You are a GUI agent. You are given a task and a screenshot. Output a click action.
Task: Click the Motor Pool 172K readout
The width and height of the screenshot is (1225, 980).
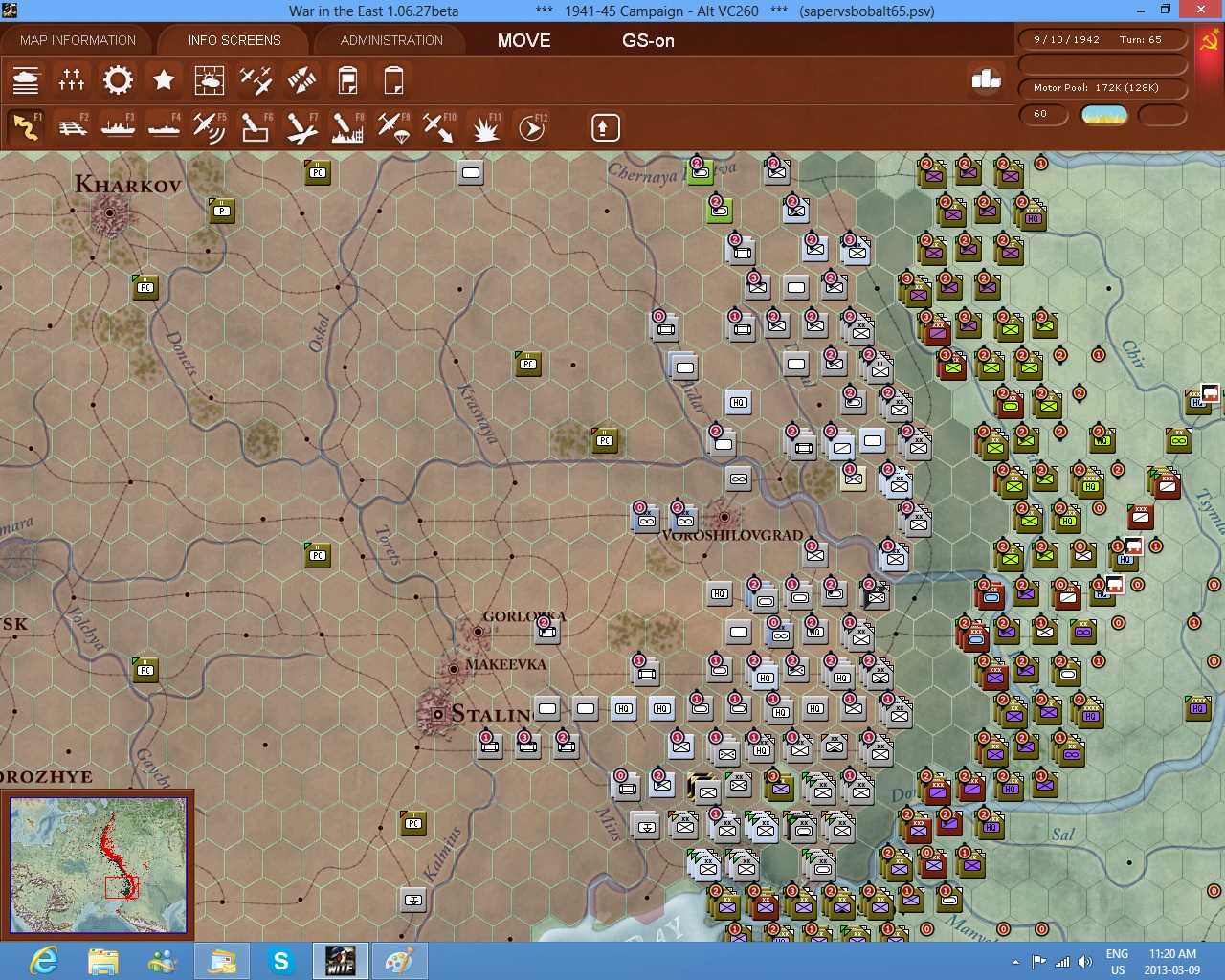(1102, 88)
